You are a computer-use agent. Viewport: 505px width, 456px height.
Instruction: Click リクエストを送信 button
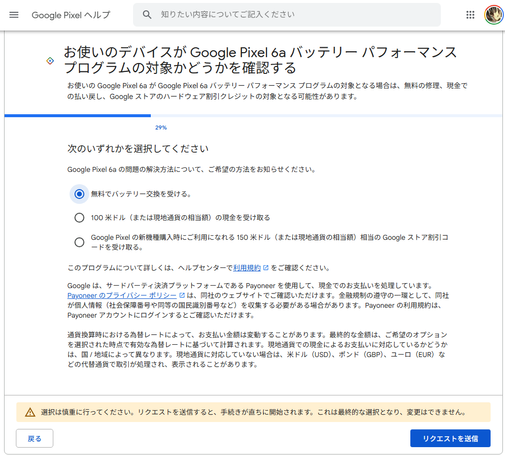(450, 438)
